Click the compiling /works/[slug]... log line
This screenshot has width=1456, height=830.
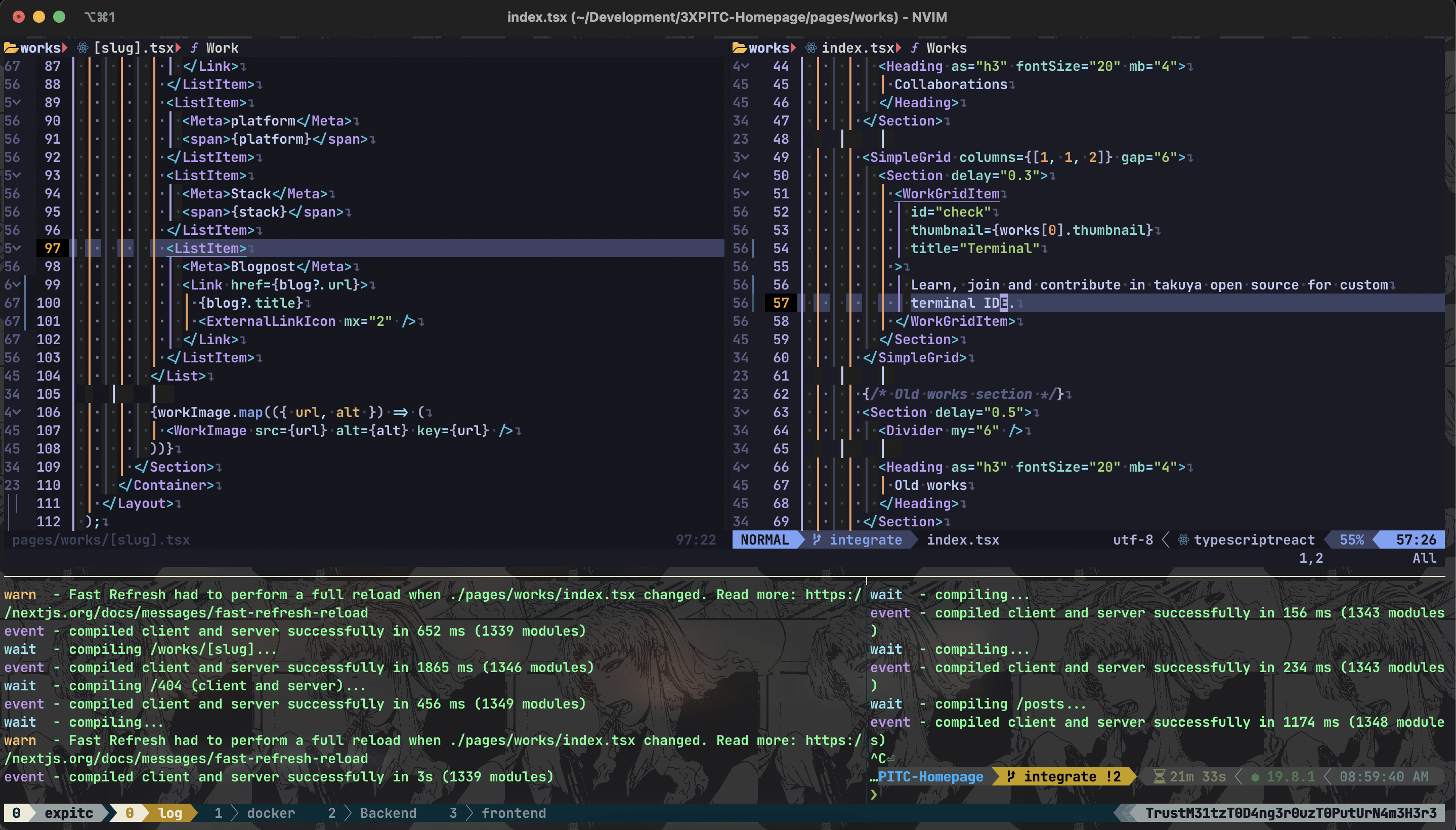tap(140, 649)
